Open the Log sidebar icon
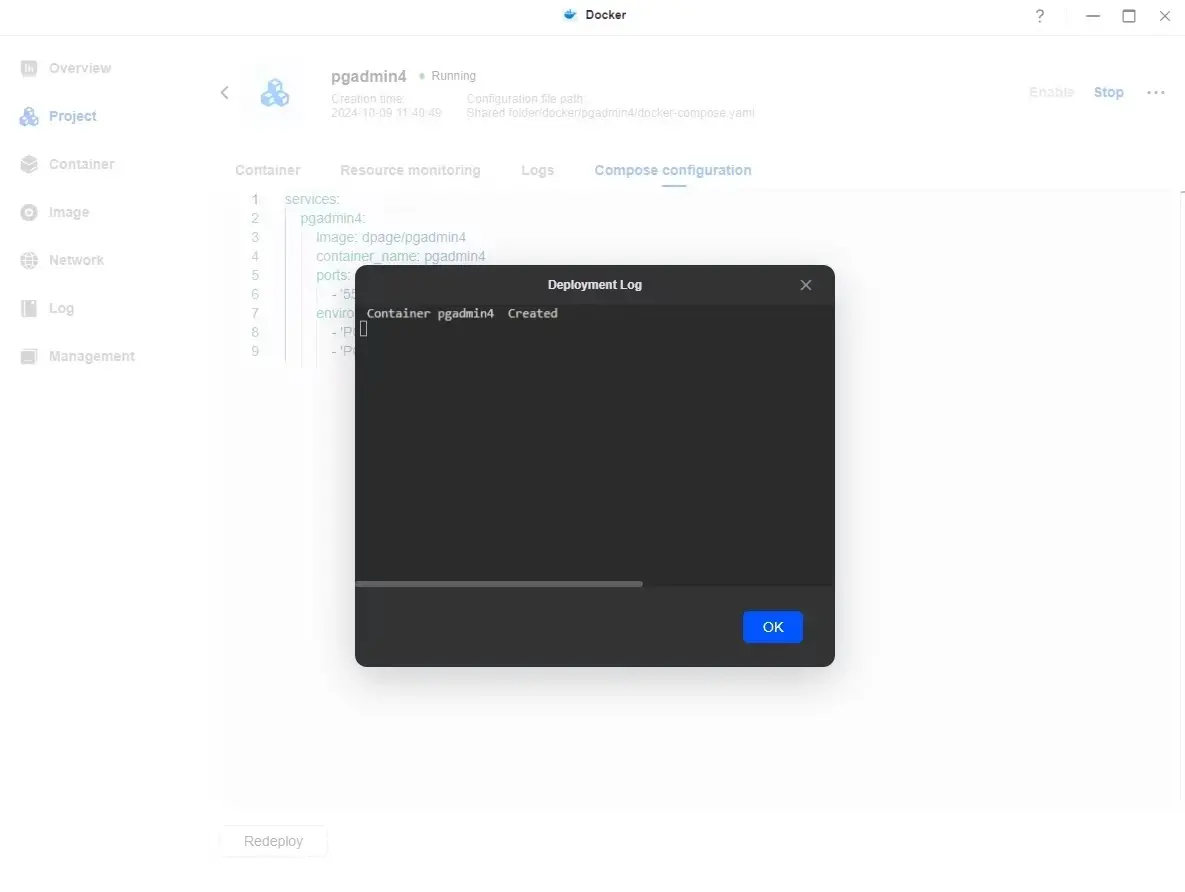 click(x=29, y=309)
